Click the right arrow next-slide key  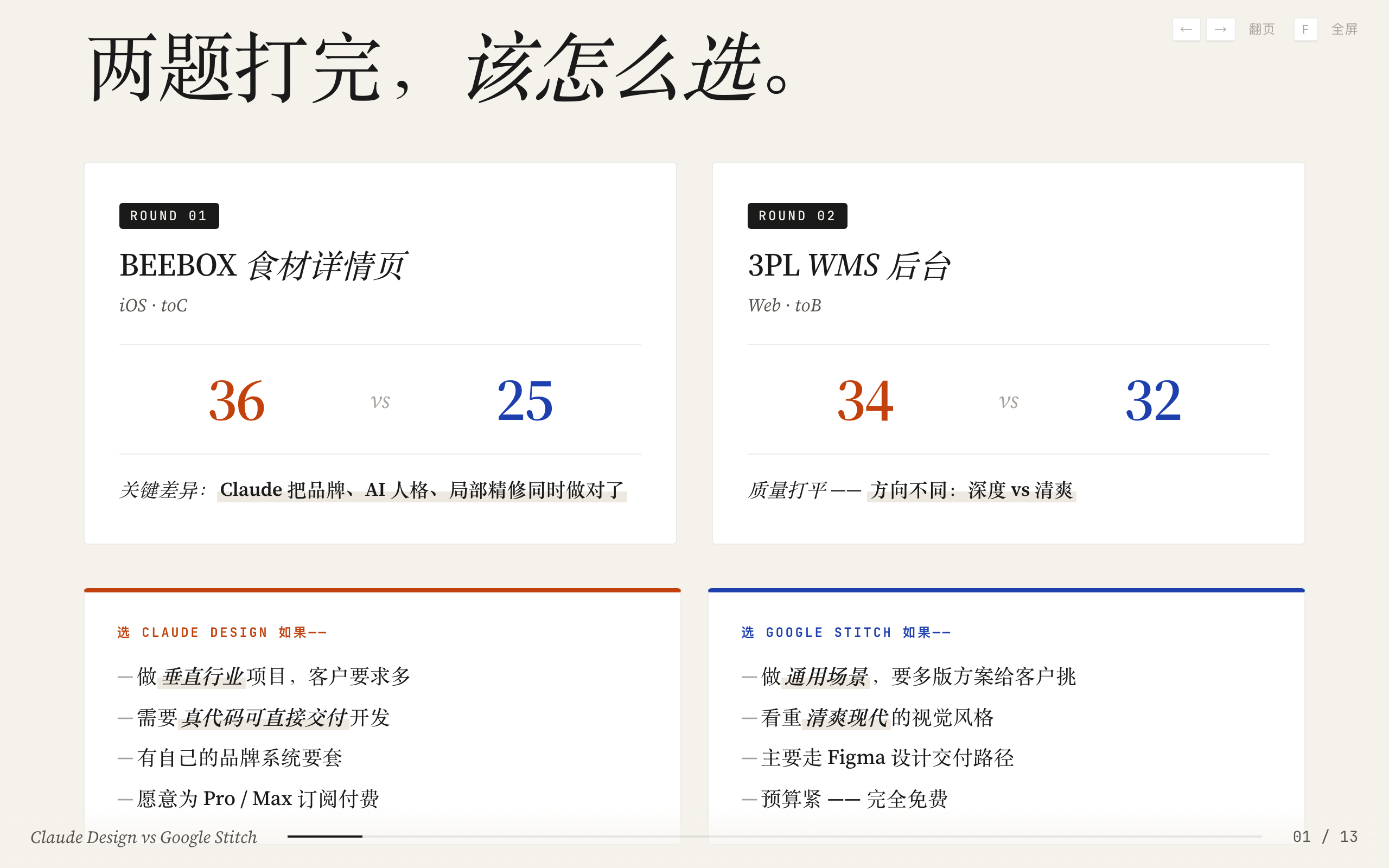click(1220, 29)
